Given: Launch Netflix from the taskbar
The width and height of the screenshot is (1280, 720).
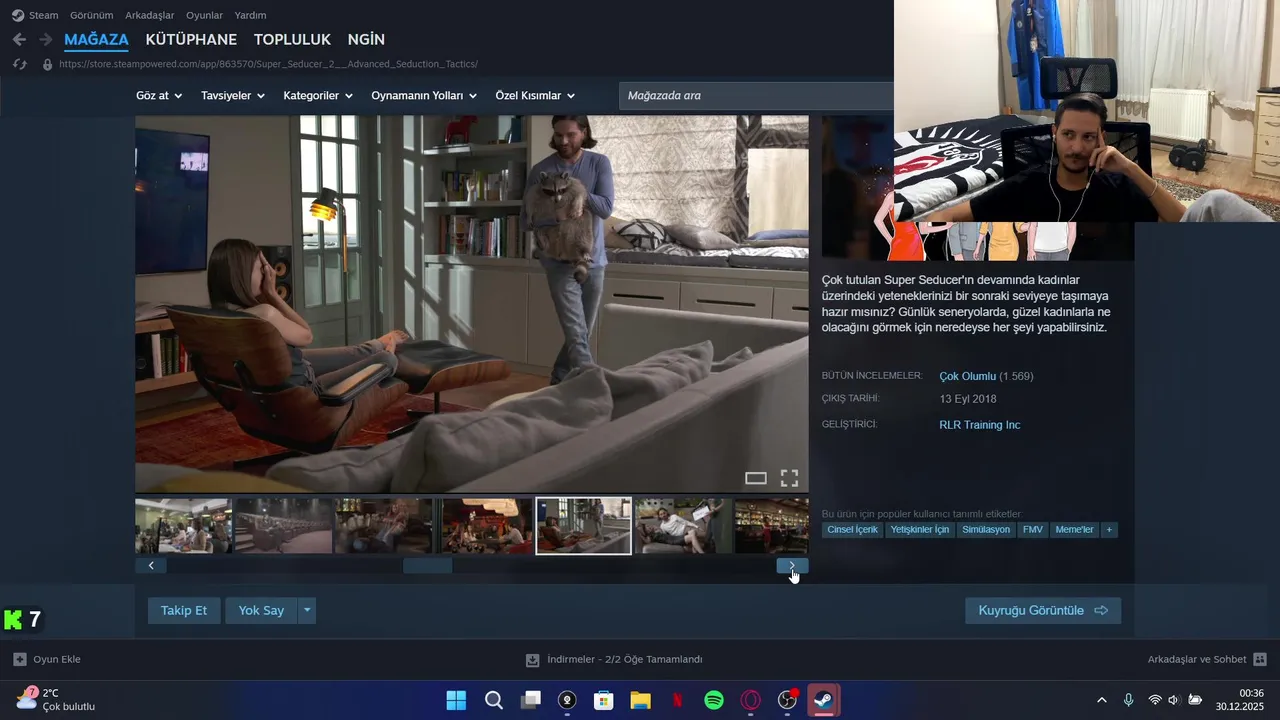Looking at the screenshot, I should (677, 700).
